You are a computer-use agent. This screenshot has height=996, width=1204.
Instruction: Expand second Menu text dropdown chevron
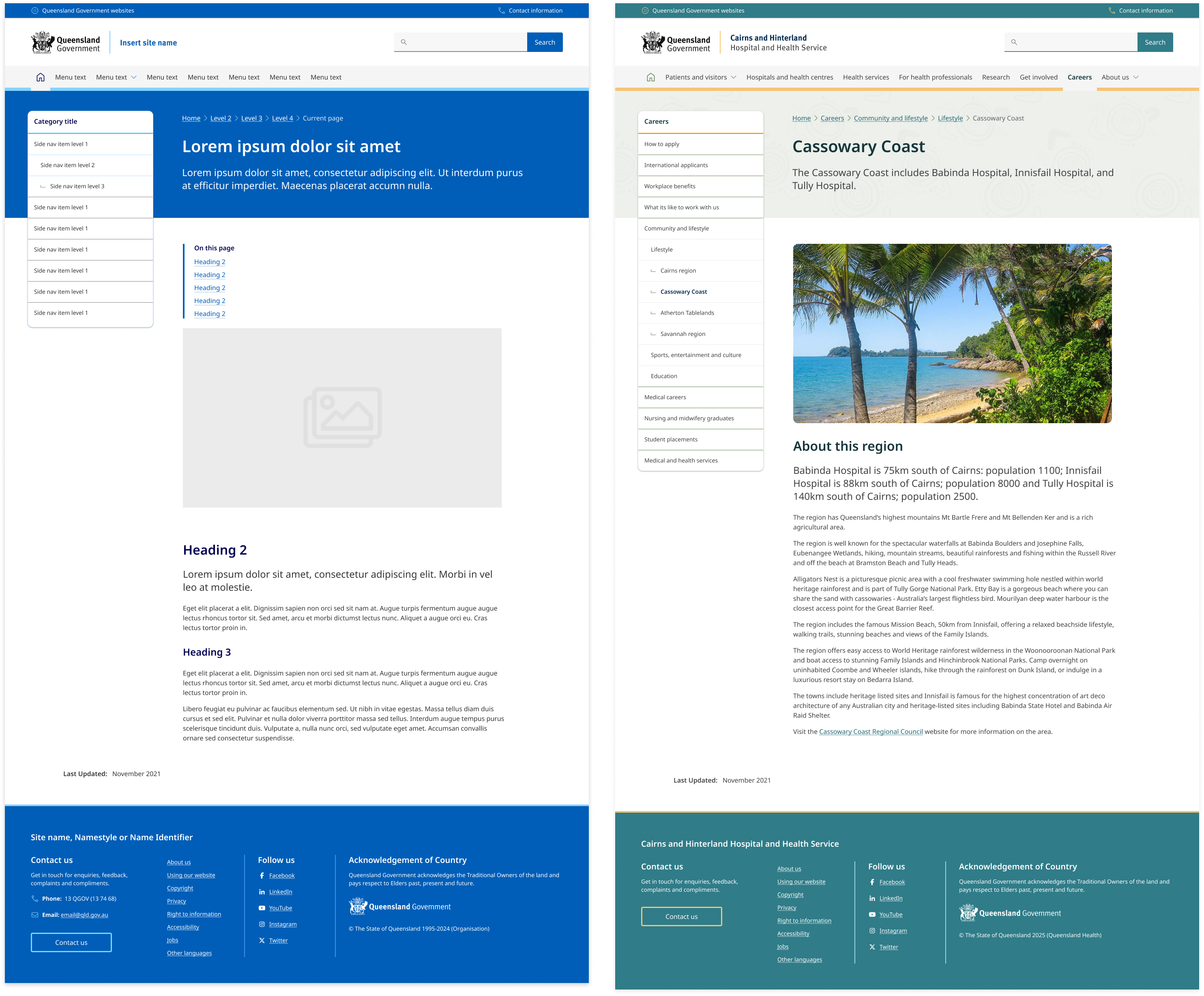click(133, 77)
